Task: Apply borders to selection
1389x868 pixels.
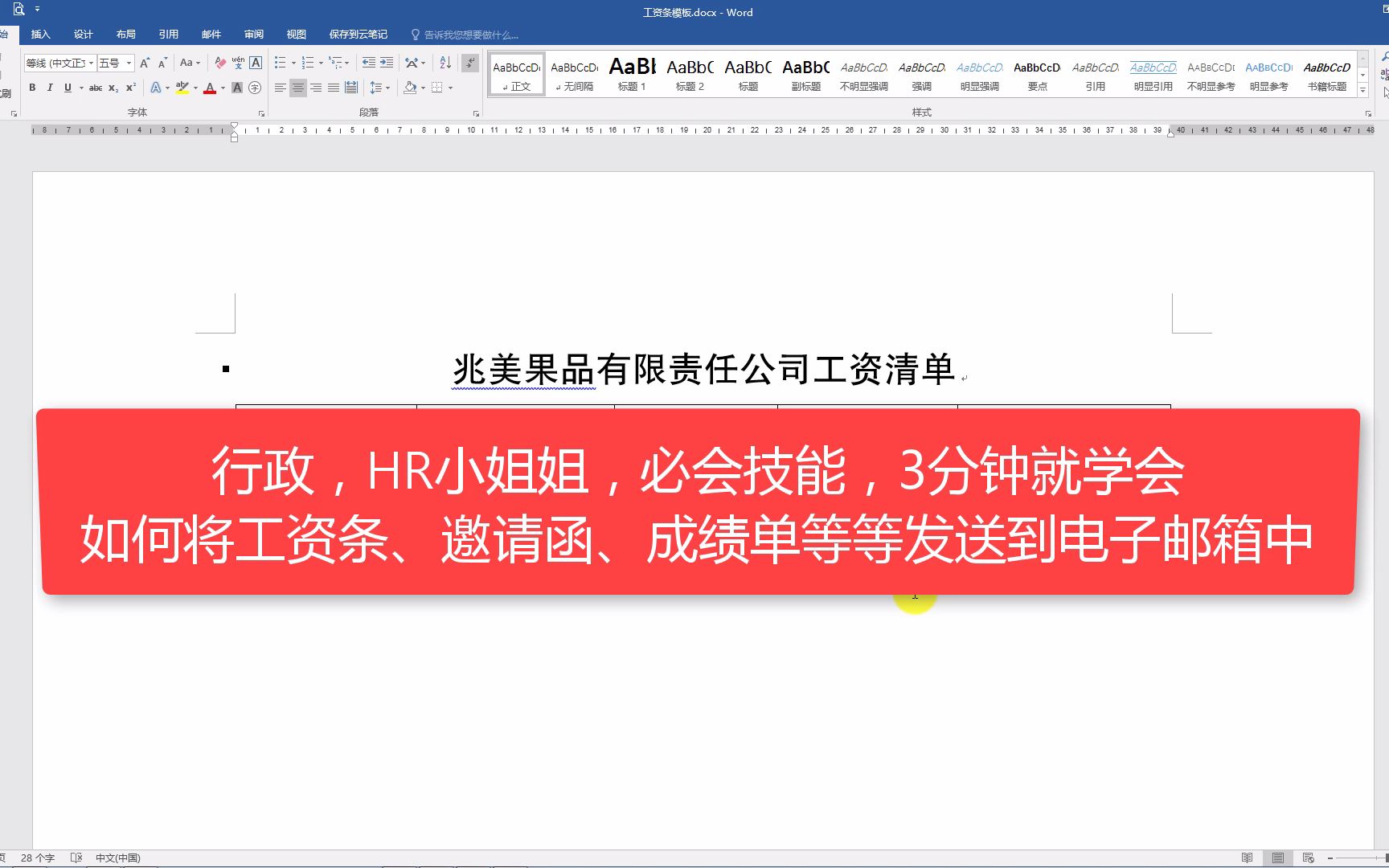Action: tap(437, 88)
